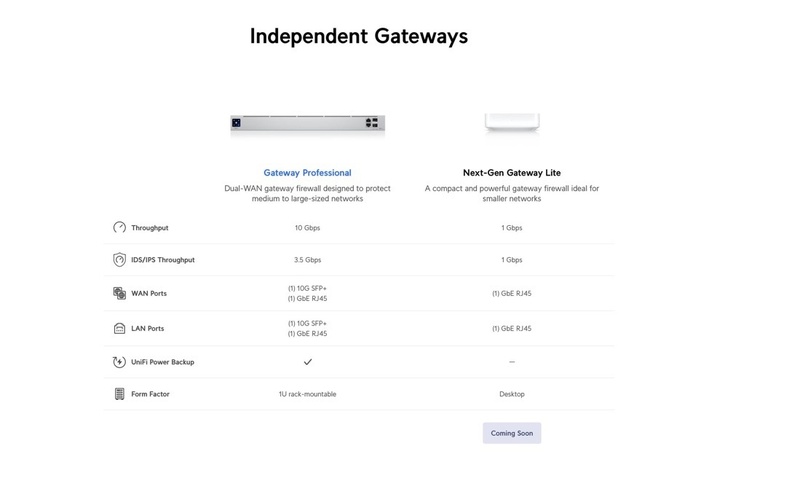Click the IDS/IPS Throughput row label

pyautogui.click(x=163, y=260)
